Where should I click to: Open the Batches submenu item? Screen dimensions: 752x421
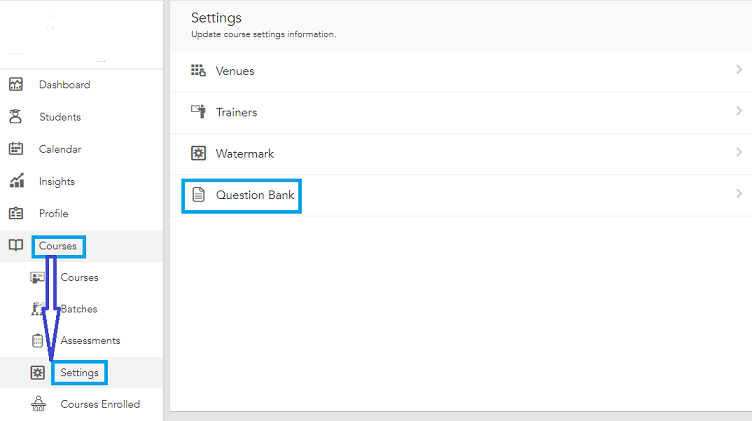[79, 309]
